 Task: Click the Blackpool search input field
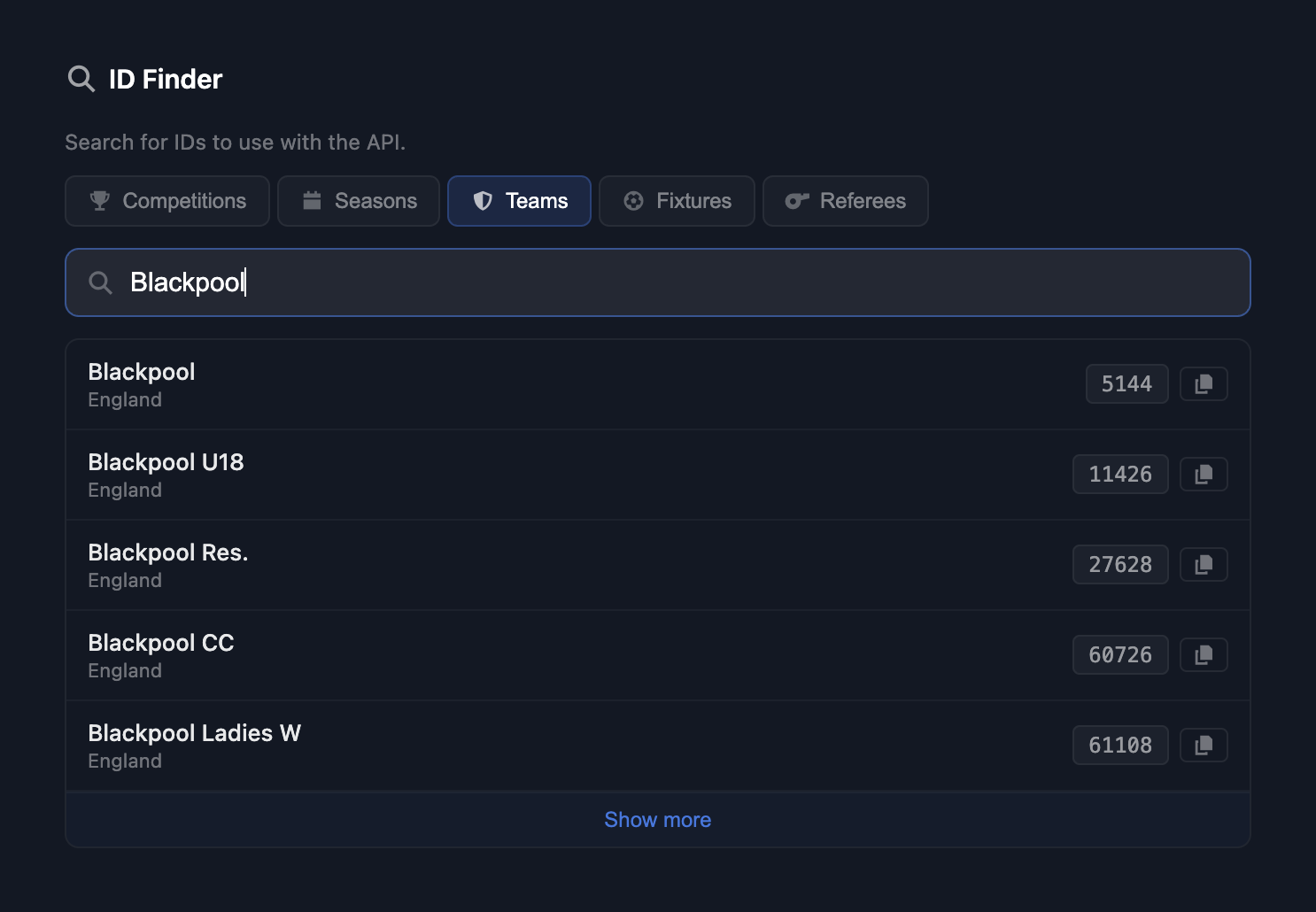[673, 282]
